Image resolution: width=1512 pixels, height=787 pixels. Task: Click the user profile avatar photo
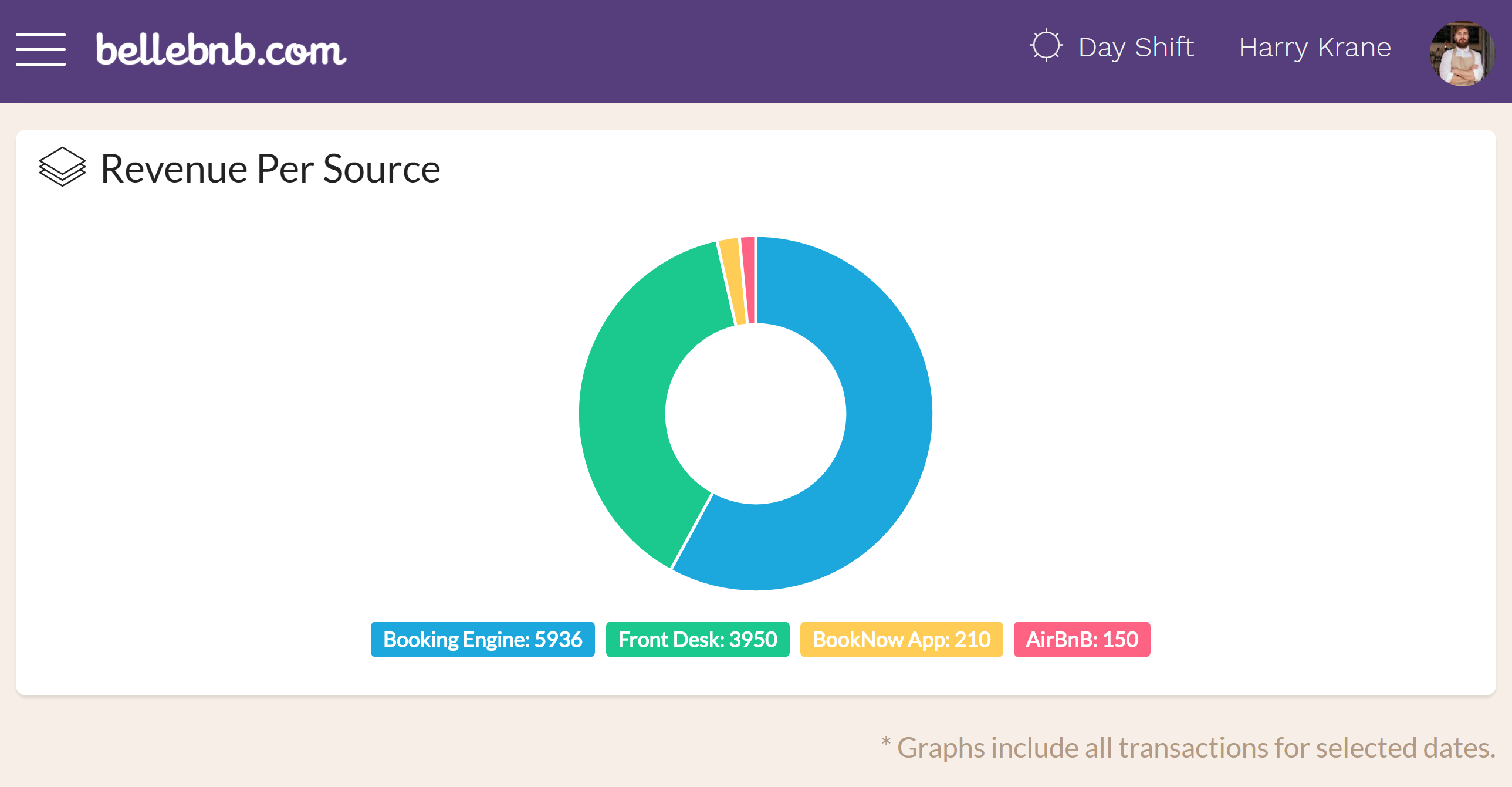[1462, 53]
